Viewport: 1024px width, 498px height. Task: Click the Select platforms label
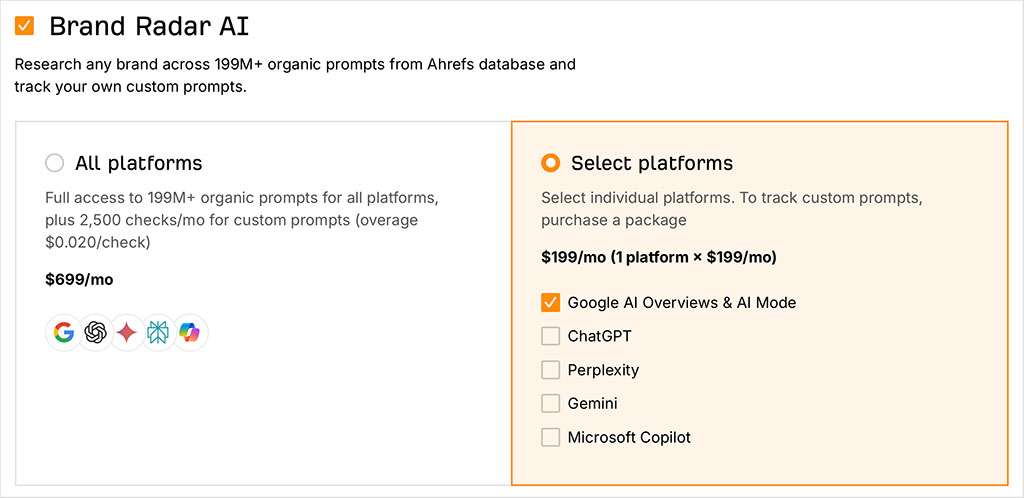(x=652, y=163)
